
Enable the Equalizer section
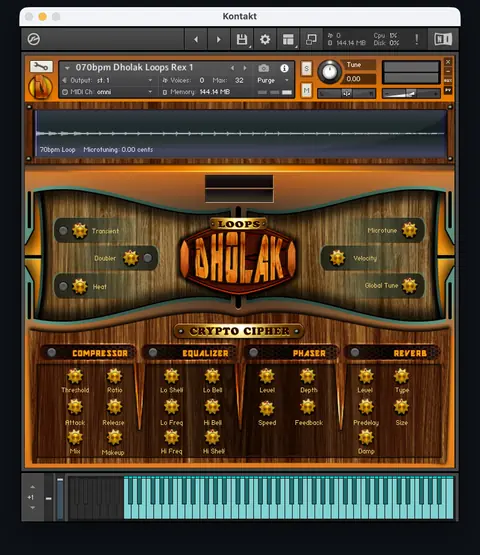coord(153,353)
